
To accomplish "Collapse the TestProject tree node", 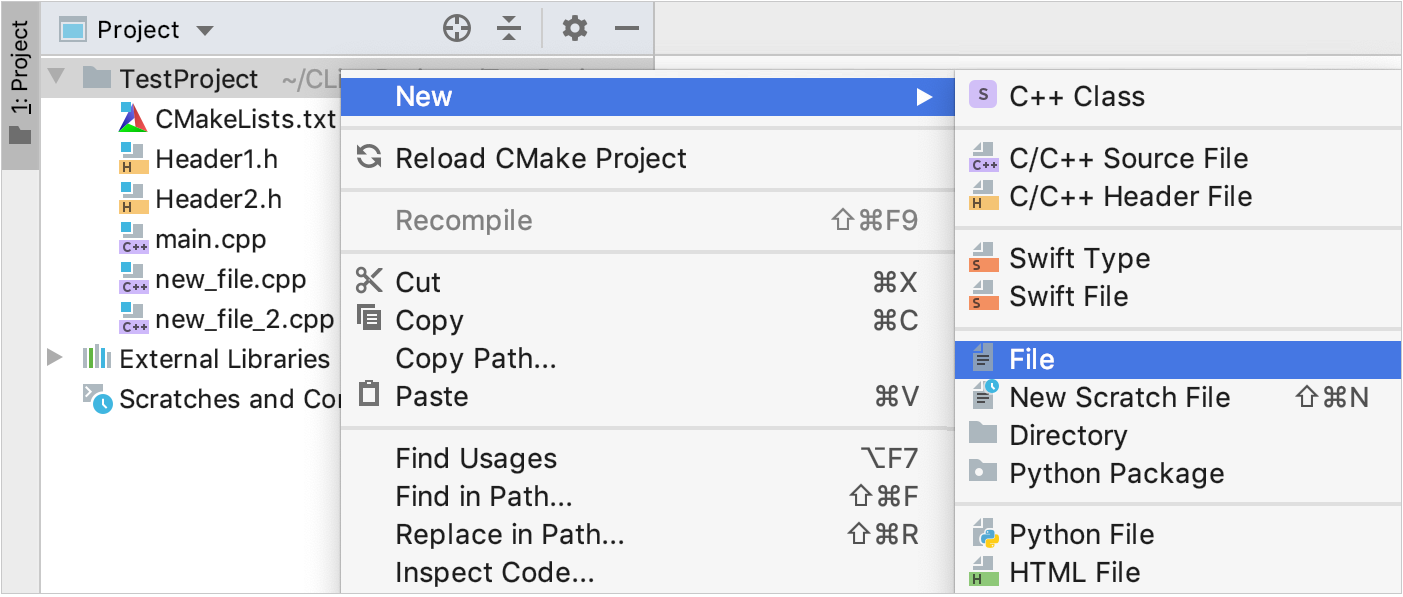I will tap(55, 78).
